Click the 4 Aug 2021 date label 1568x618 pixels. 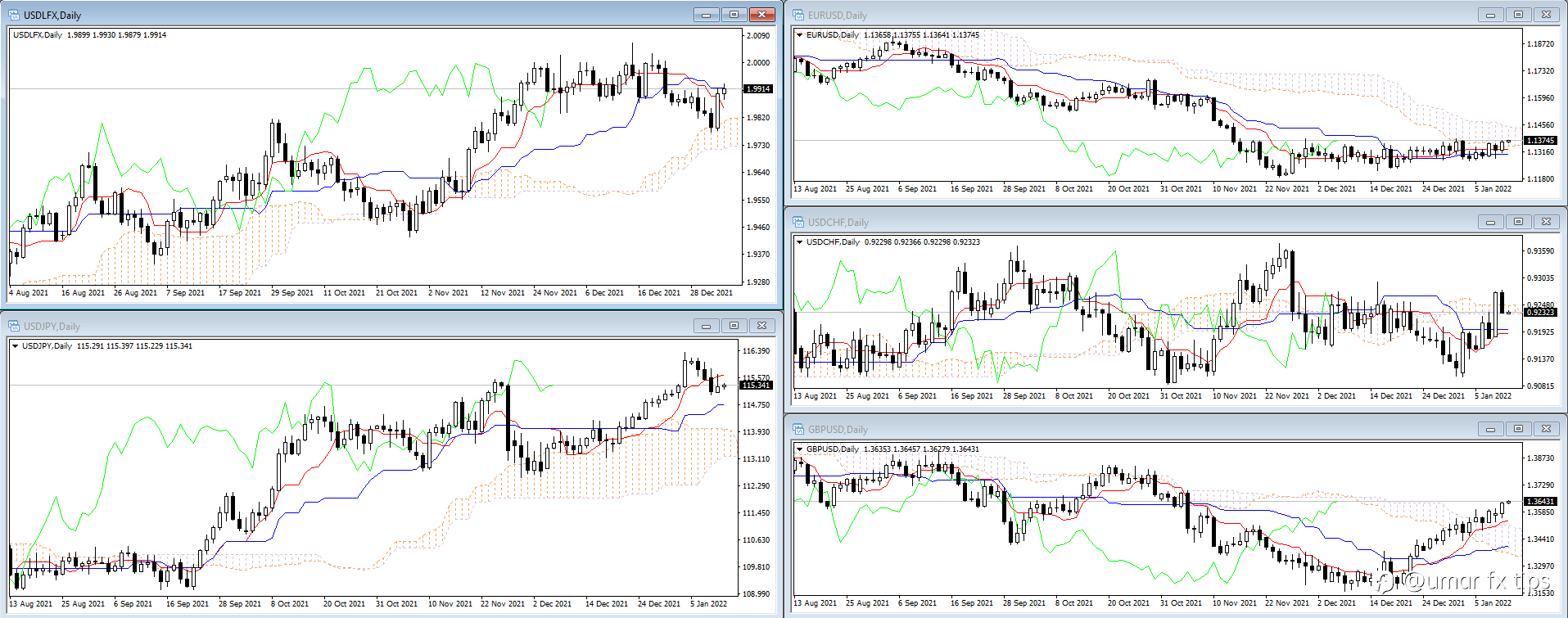[29, 293]
